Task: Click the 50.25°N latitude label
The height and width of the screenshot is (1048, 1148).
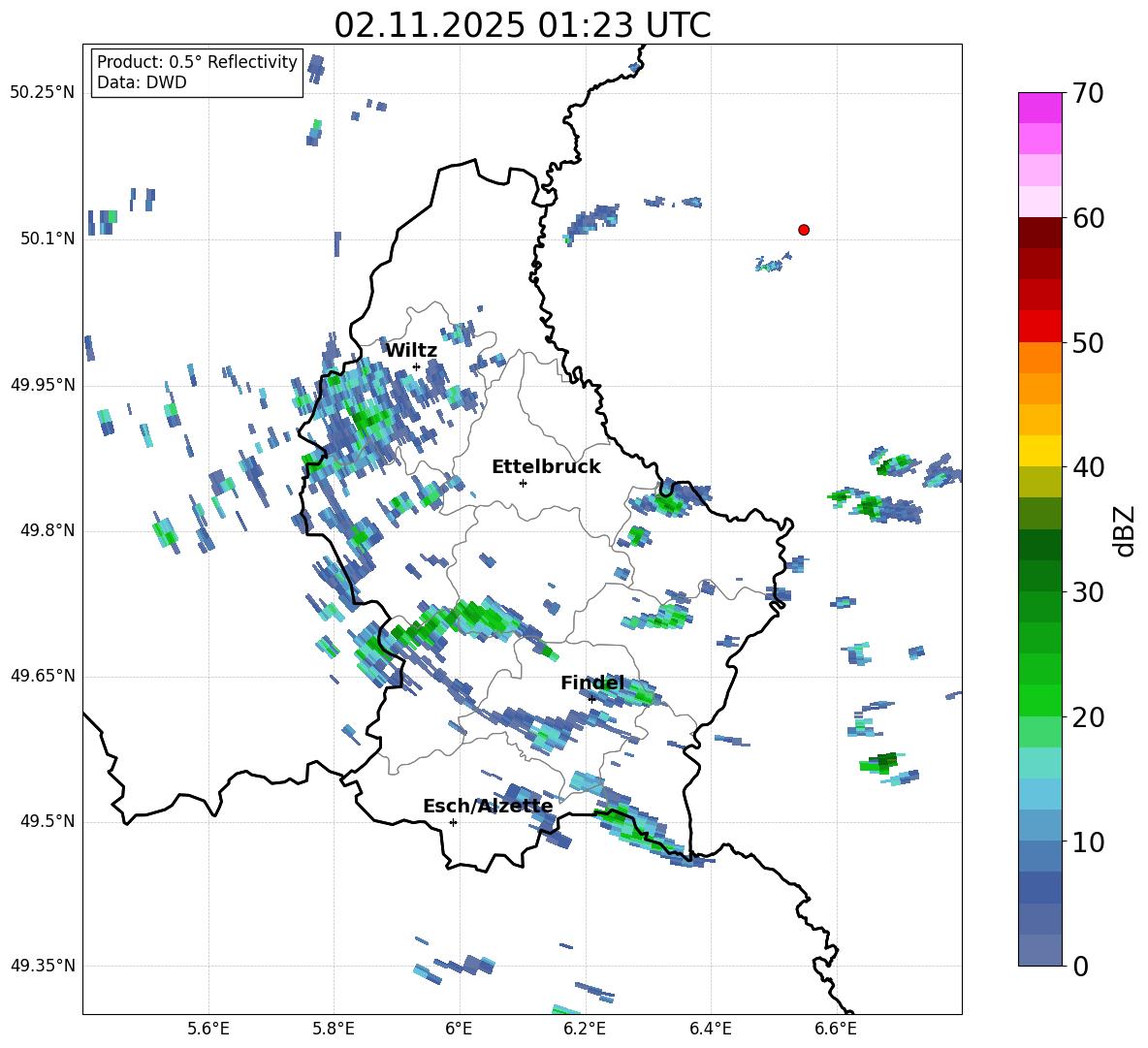Action: pos(43,93)
